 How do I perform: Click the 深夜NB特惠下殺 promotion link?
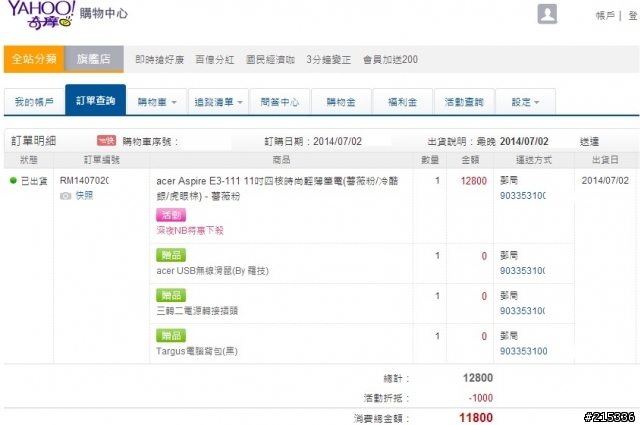tap(190, 231)
